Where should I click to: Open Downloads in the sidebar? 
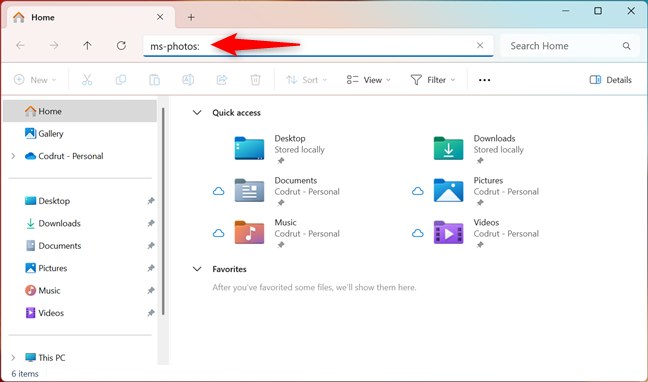53,223
